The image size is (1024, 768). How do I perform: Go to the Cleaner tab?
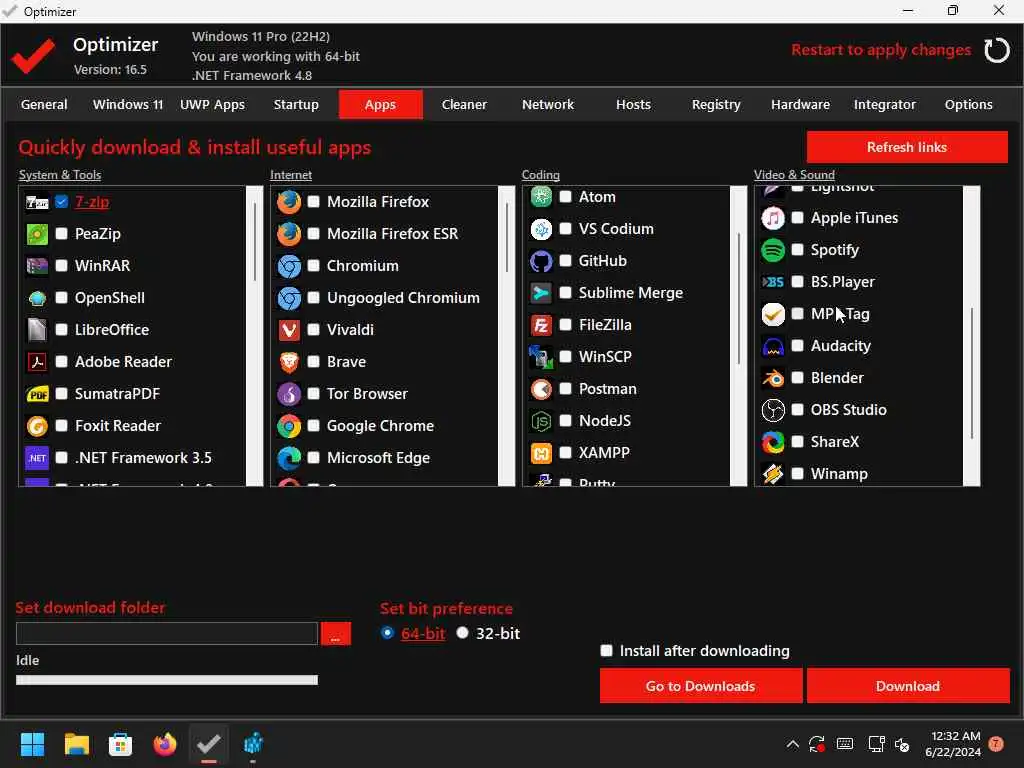[464, 104]
